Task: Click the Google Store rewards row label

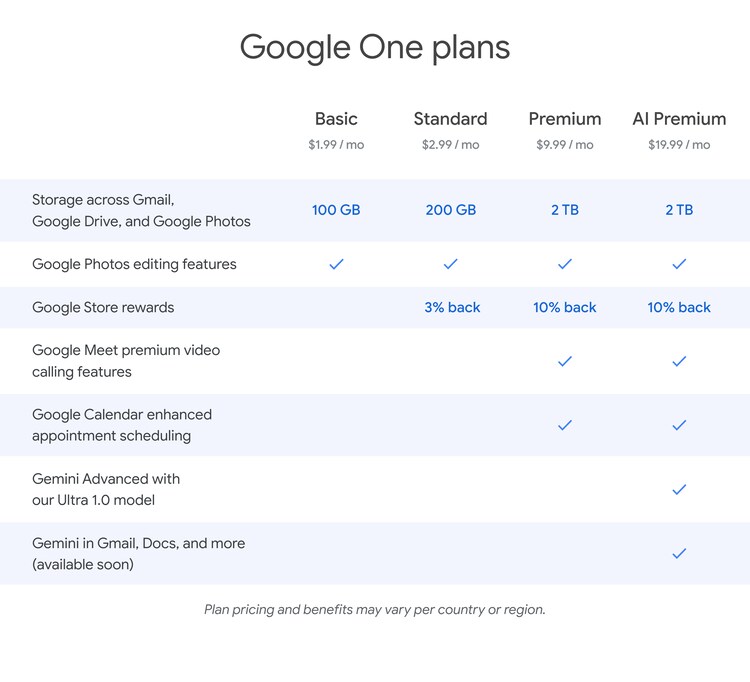Action: (103, 307)
